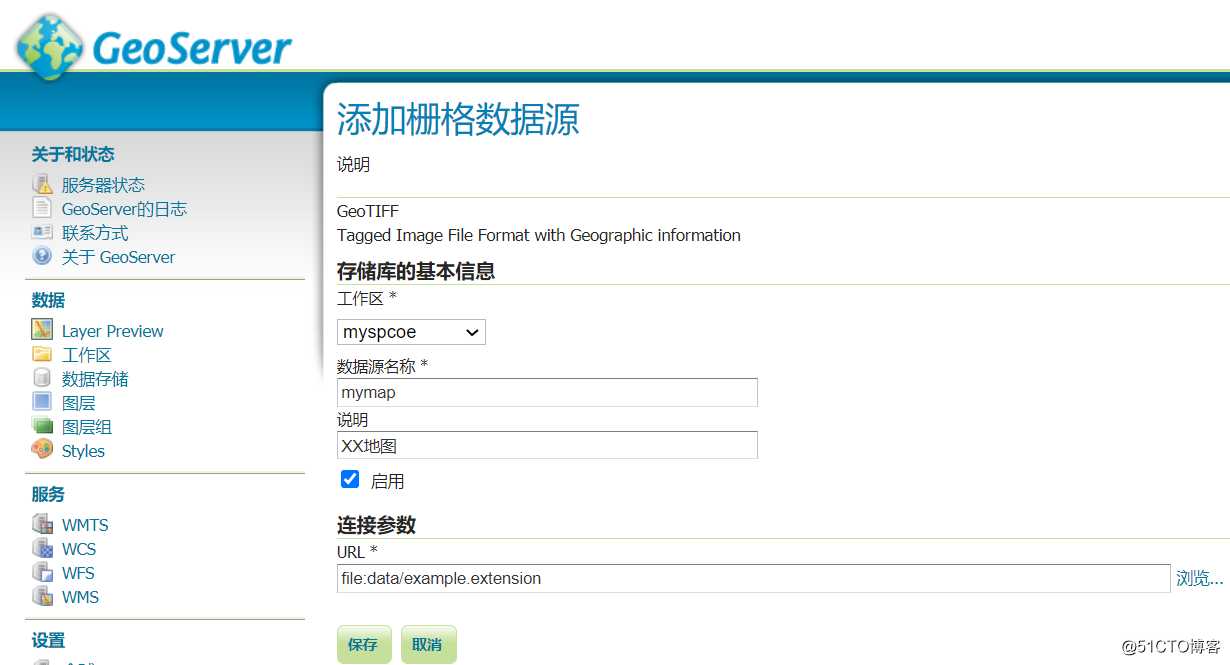Click the 数据源名称 field containing mymap
The height and width of the screenshot is (665, 1230).
547,392
